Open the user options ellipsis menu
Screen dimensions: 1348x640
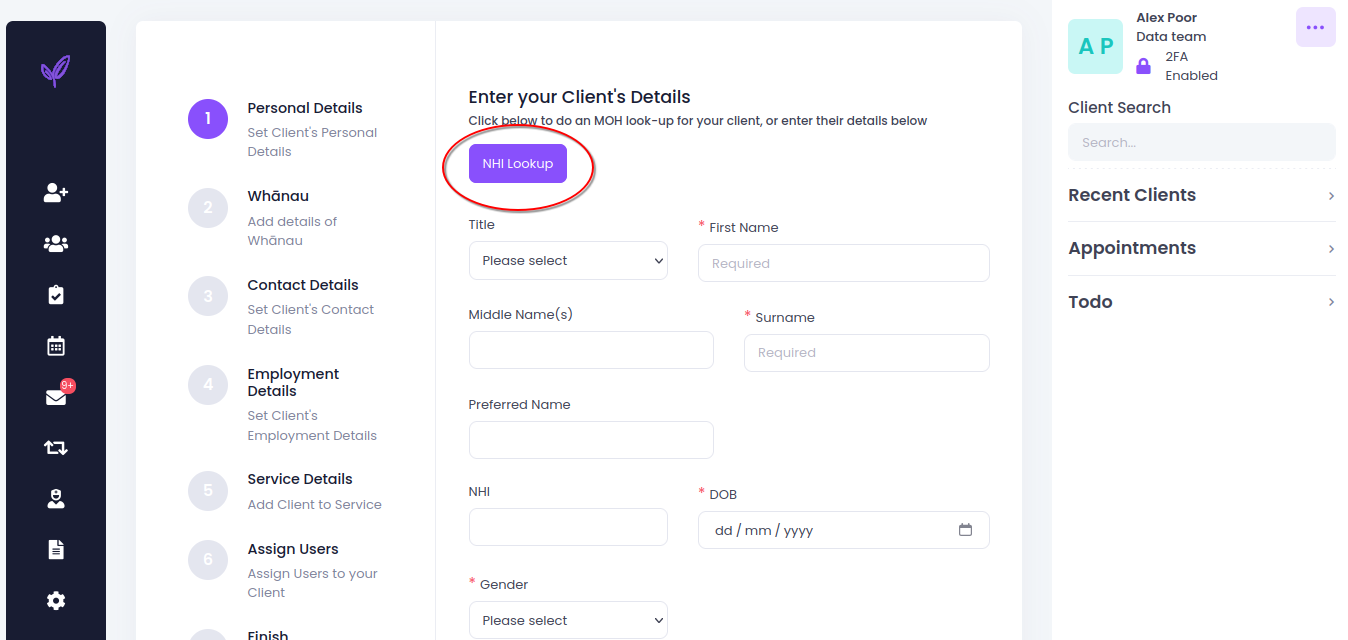point(1315,27)
